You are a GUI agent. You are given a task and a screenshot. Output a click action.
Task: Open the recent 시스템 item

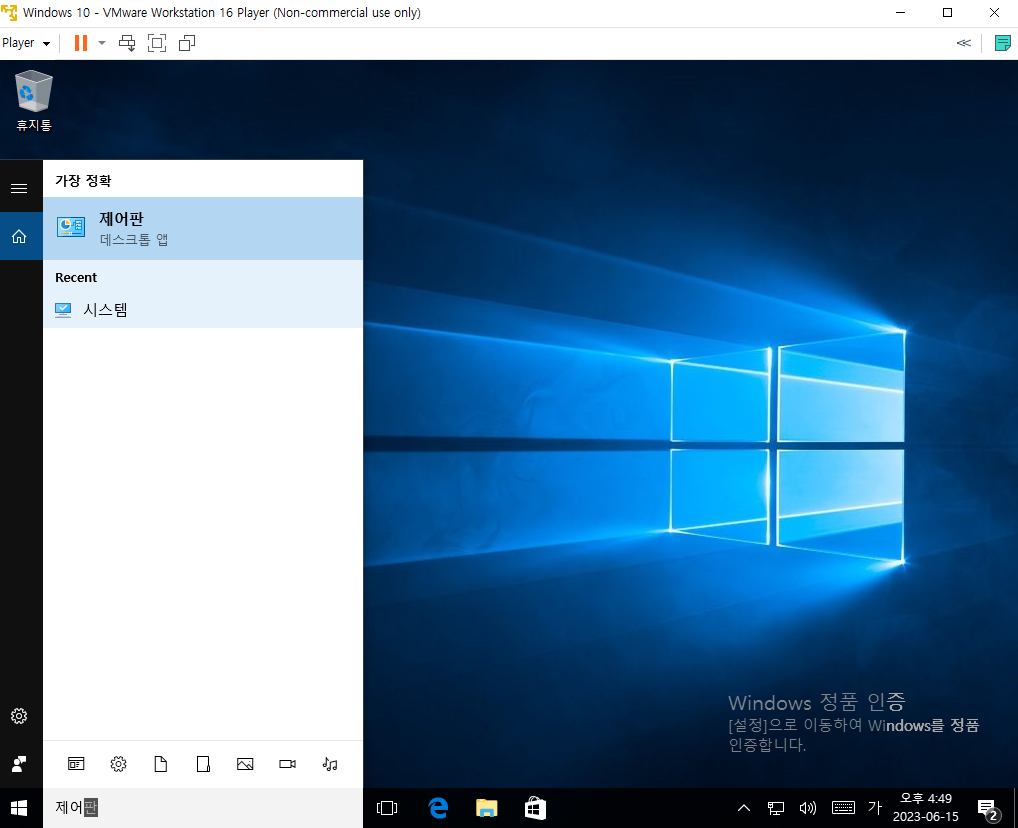(203, 310)
